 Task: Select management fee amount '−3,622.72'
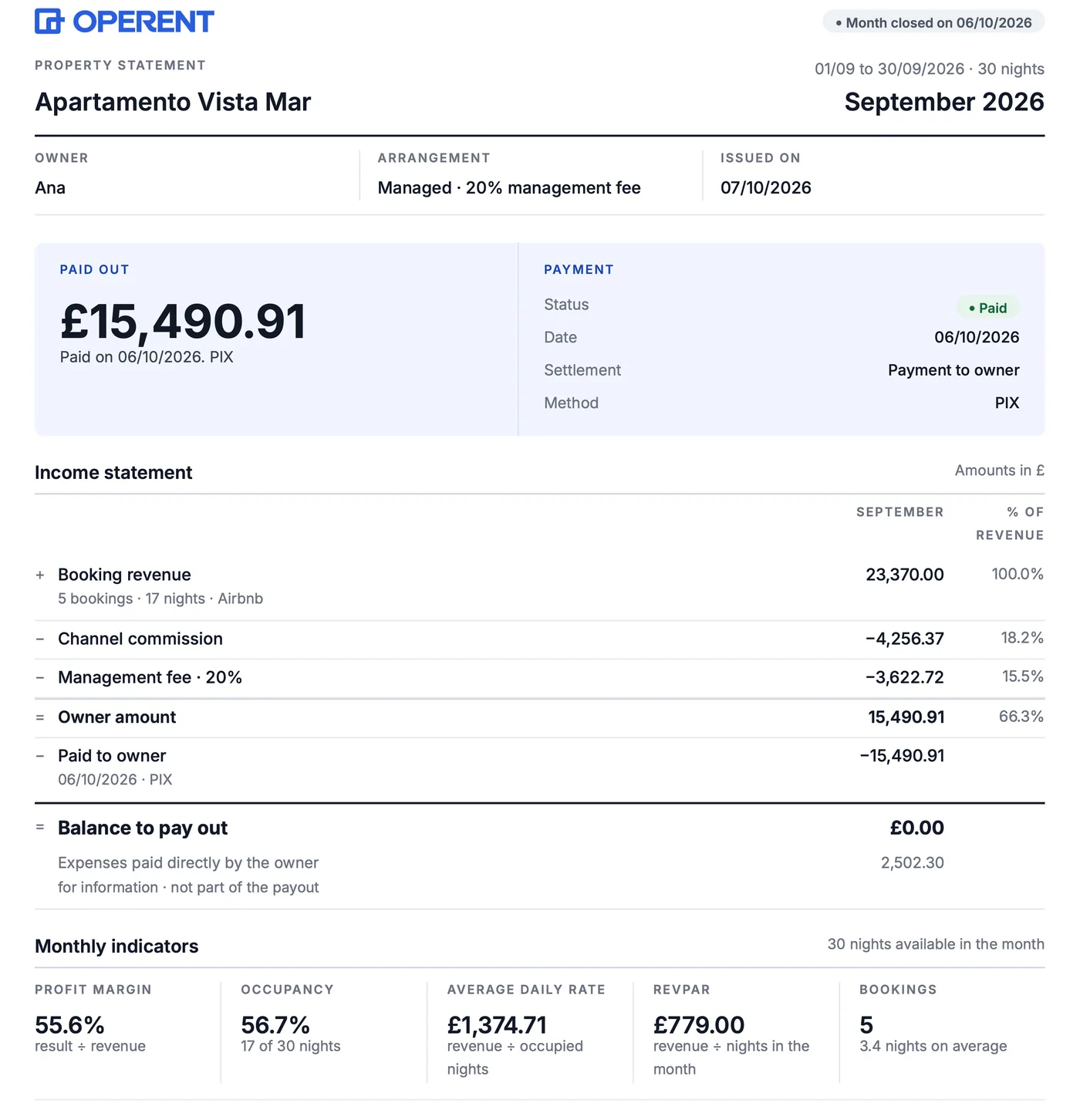[905, 677]
